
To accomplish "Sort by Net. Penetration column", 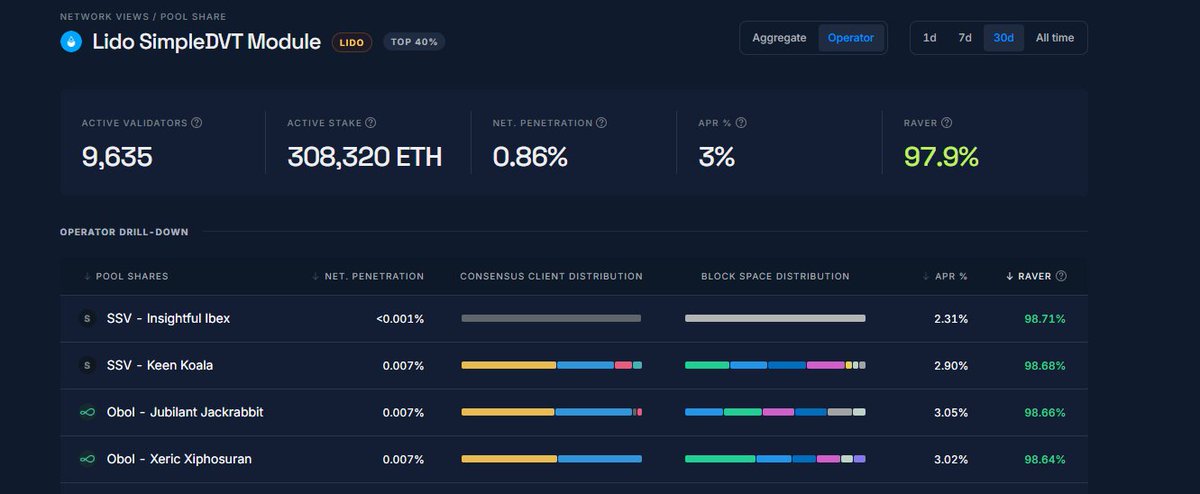I will (368, 276).
